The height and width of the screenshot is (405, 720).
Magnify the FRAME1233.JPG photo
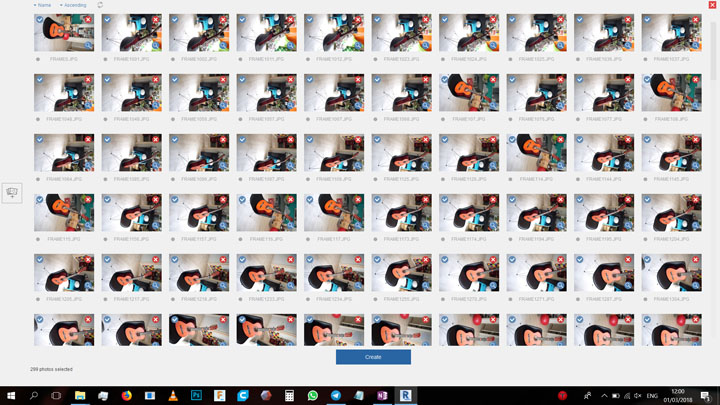(x=291, y=286)
